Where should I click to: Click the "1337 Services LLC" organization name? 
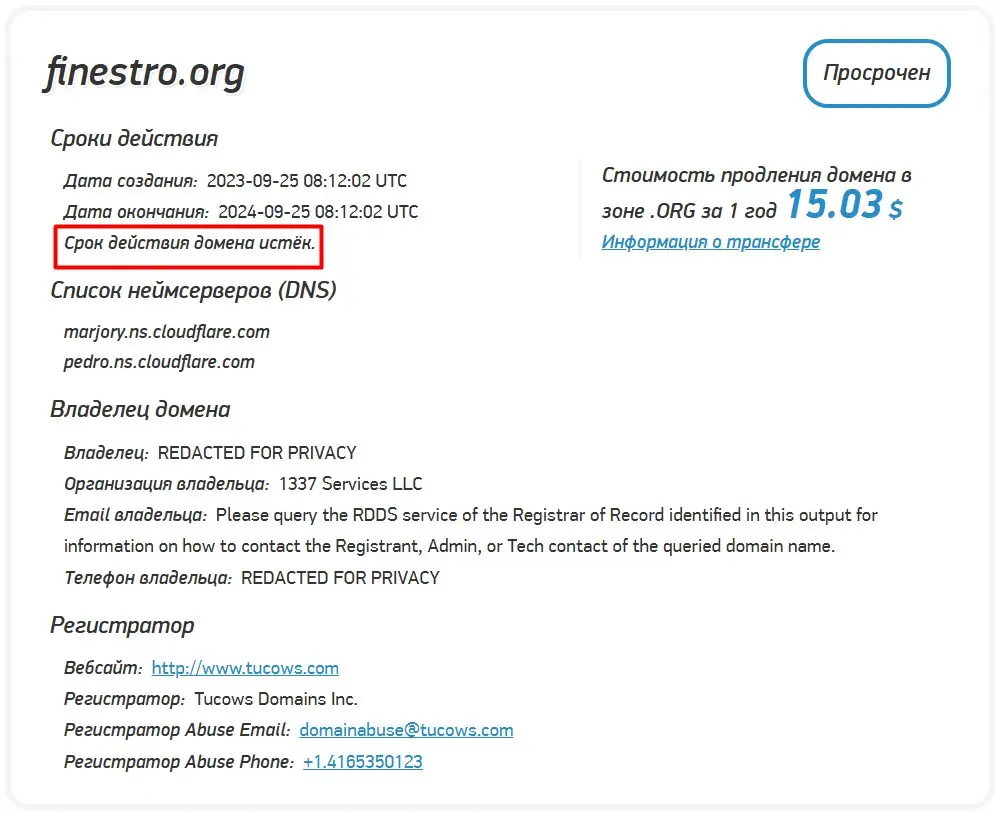click(350, 484)
